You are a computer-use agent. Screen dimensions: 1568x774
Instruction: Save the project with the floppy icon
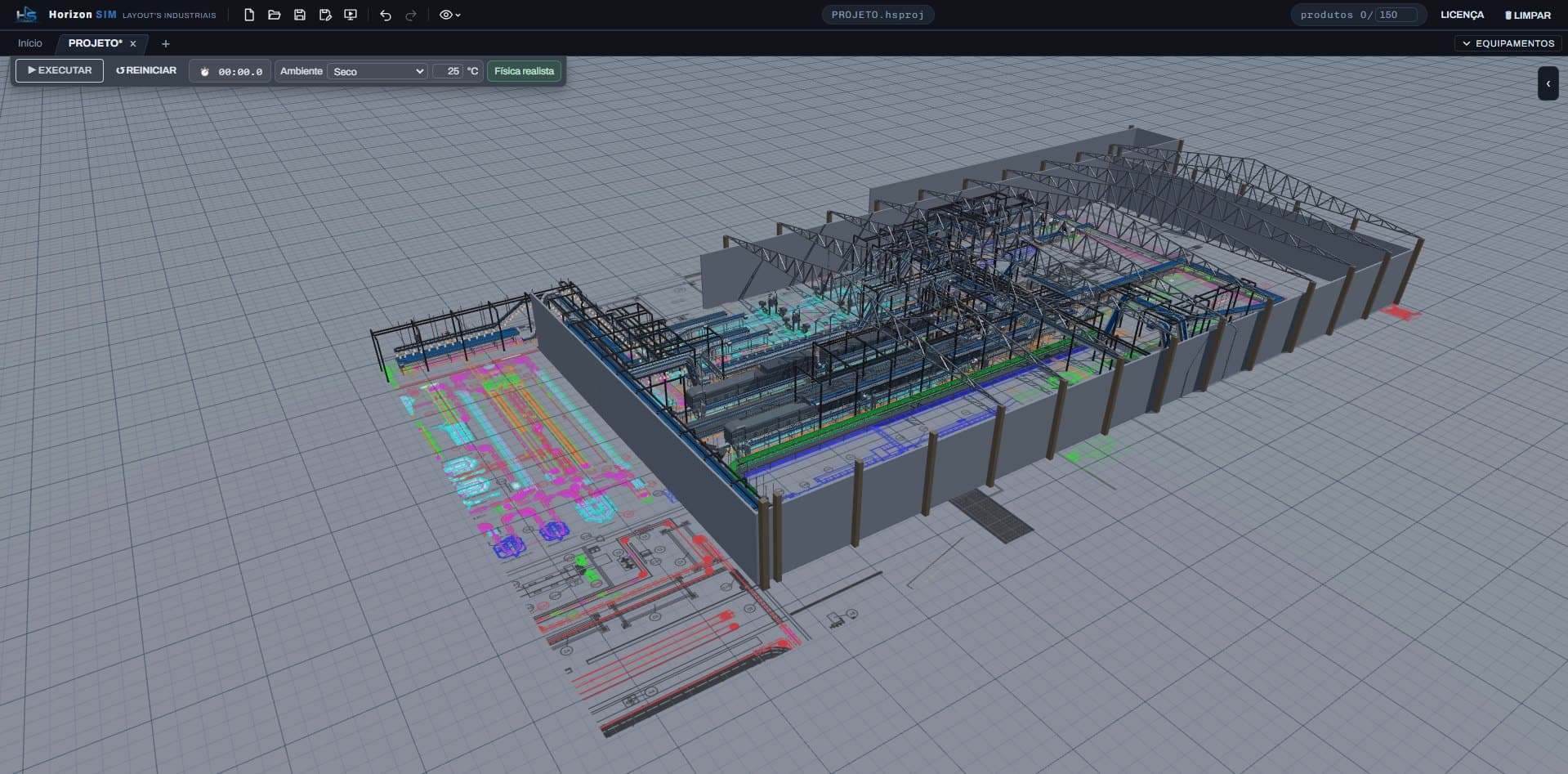pos(300,15)
